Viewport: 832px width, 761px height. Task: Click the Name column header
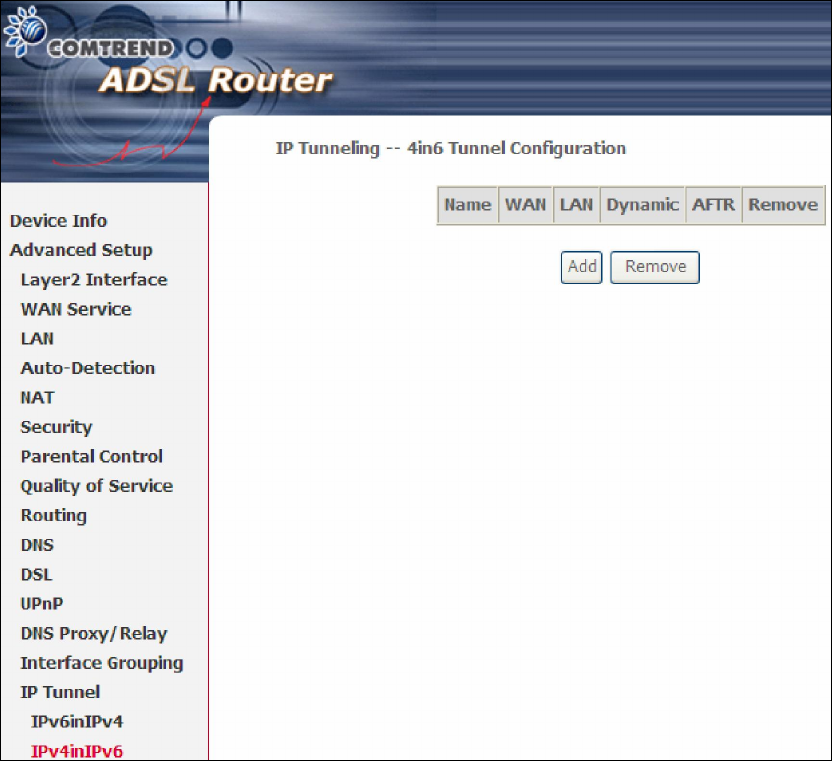tap(467, 205)
